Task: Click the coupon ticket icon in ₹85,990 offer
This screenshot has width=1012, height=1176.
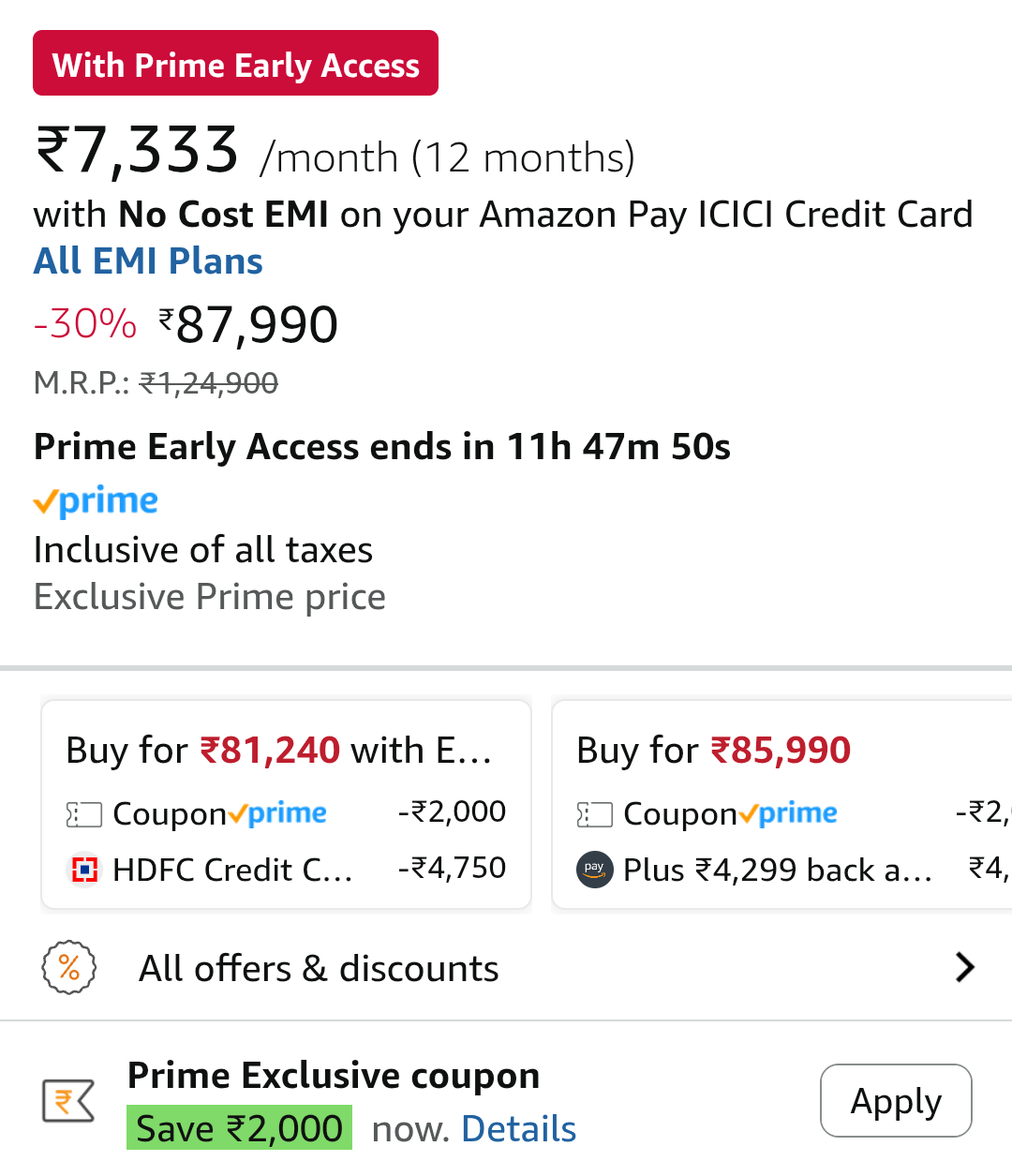Action: (594, 814)
